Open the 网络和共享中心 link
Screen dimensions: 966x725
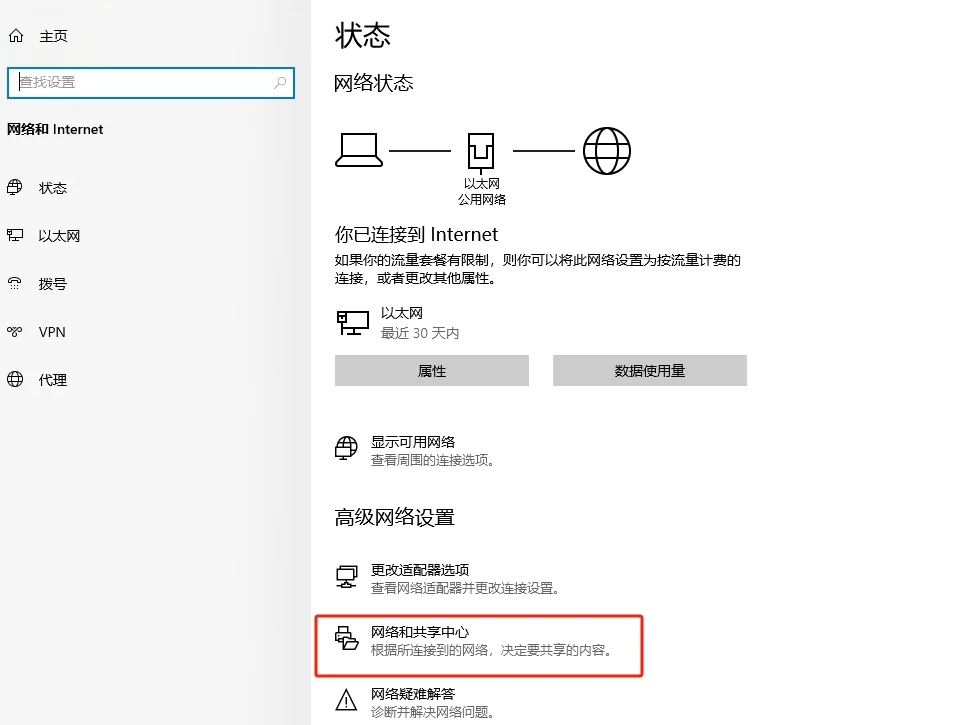tap(420, 633)
